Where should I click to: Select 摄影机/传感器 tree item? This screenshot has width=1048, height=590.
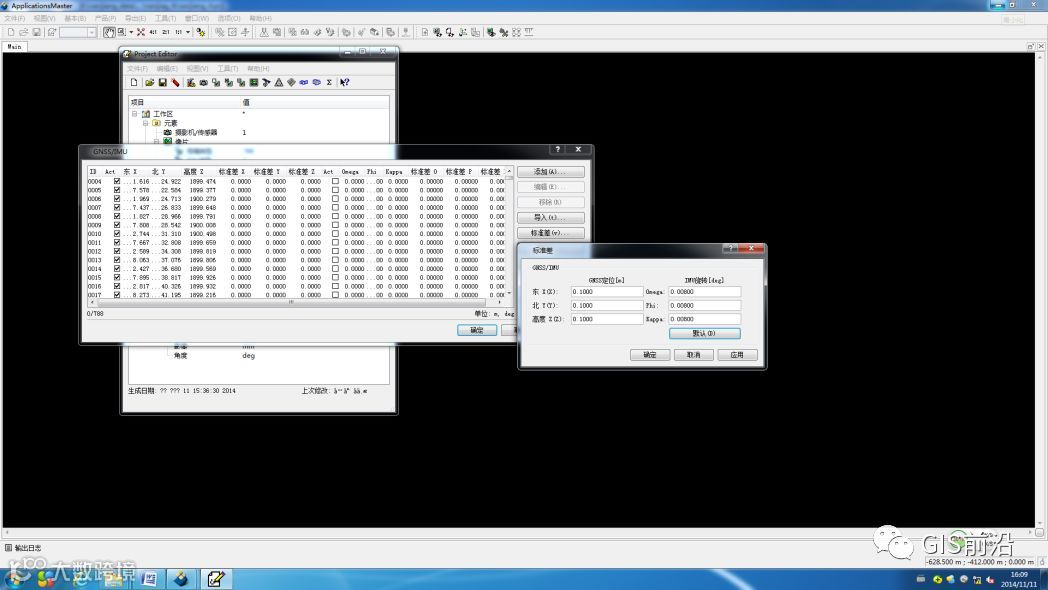[x=196, y=132]
